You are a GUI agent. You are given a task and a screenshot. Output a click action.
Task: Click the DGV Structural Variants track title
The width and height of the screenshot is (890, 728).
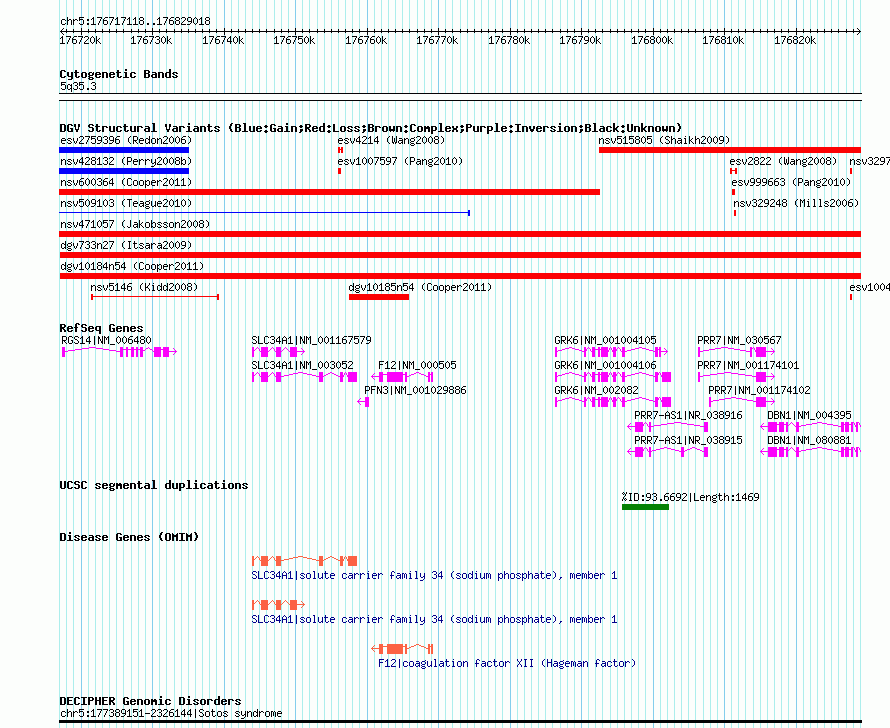tap(371, 128)
